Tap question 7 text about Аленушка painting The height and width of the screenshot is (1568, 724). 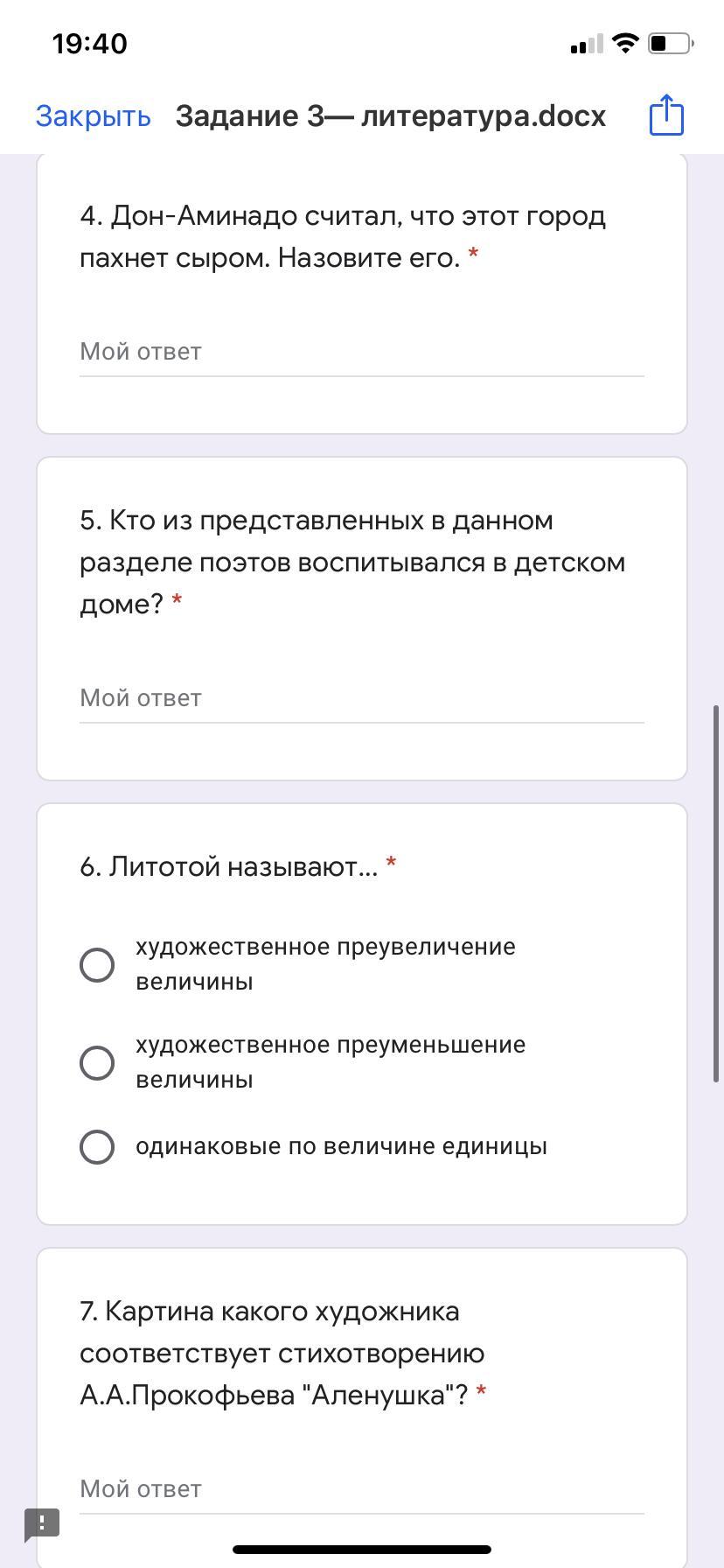click(282, 1353)
